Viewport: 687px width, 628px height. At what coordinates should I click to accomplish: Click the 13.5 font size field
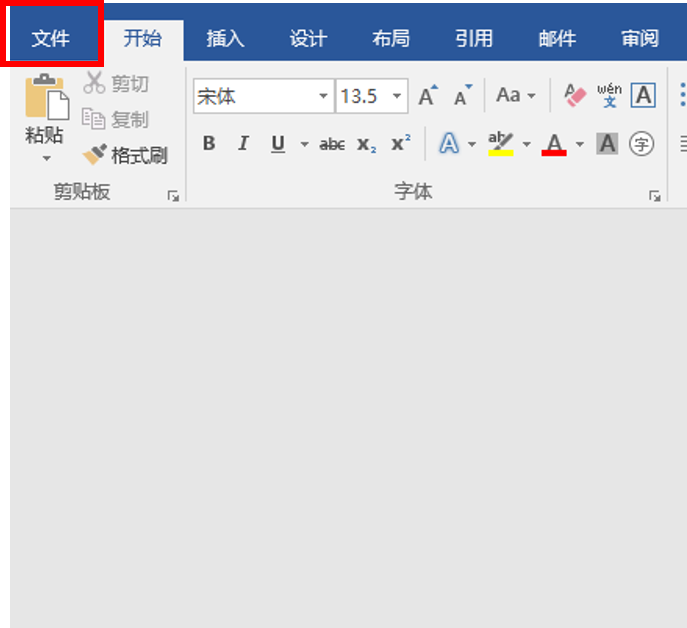363,96
